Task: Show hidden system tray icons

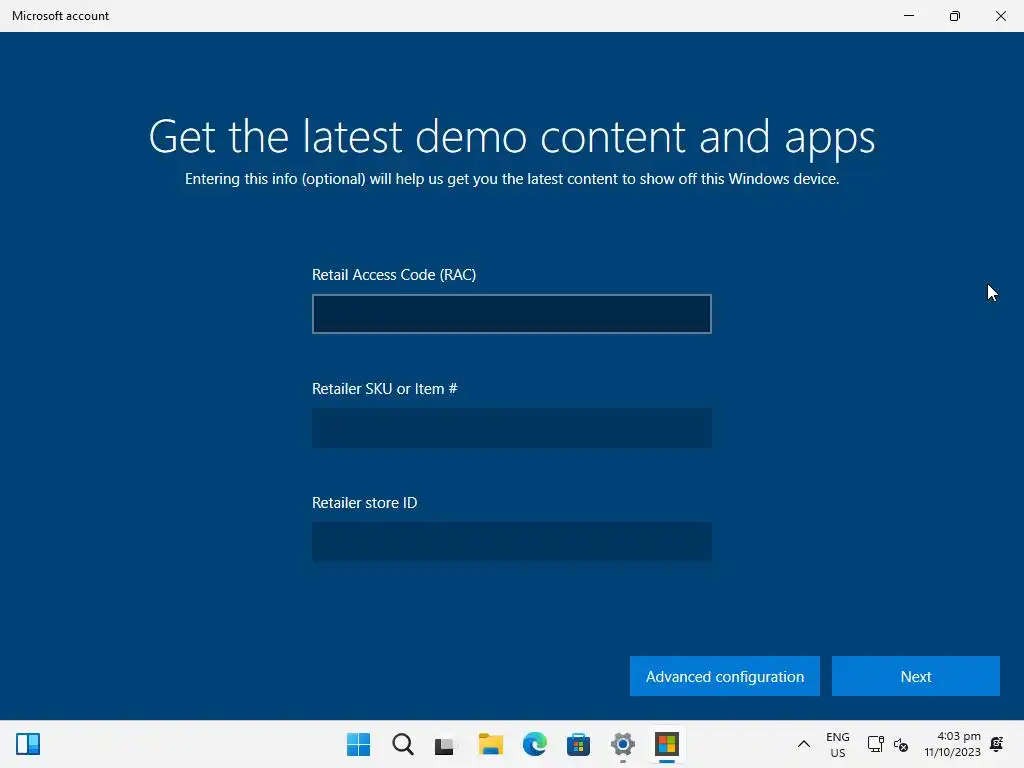Action: click(804, 744)
